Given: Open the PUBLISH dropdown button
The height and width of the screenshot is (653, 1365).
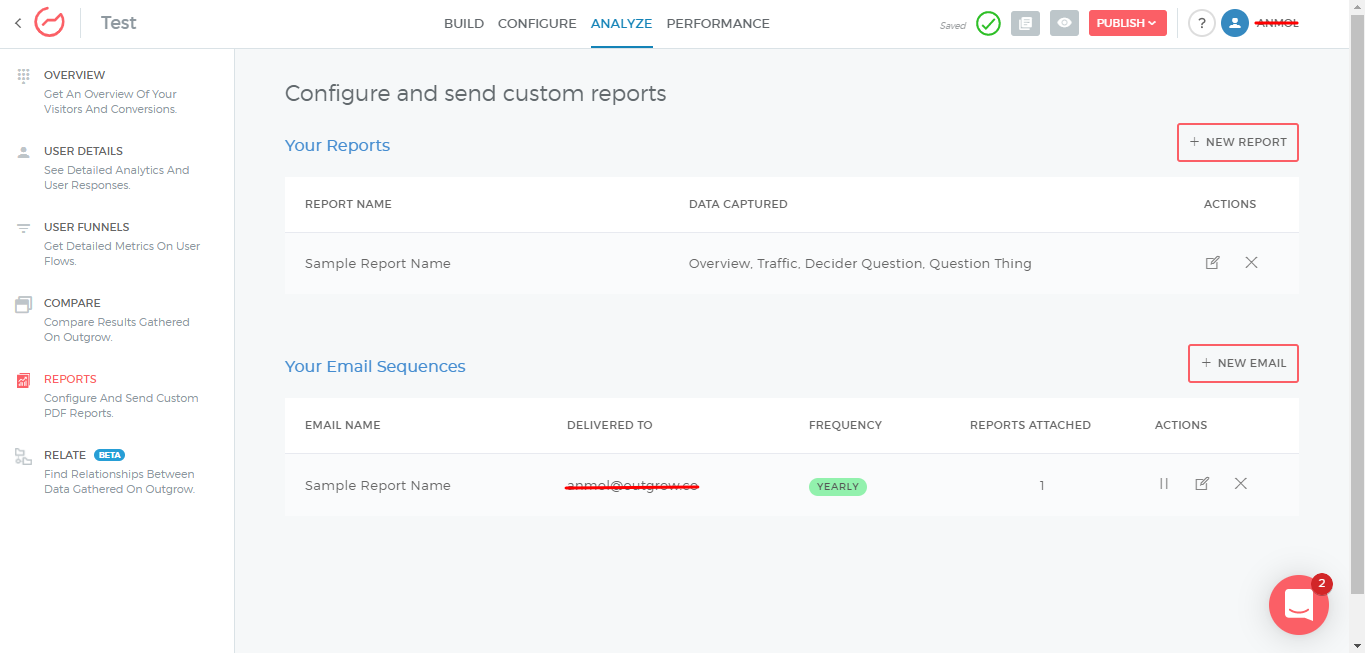Looking at the screenshot, I should [x=1127, y=23].
